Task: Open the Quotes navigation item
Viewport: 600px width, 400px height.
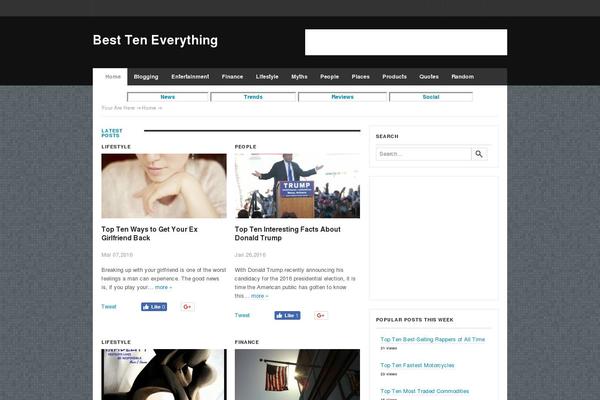Action: pos(429,77)
